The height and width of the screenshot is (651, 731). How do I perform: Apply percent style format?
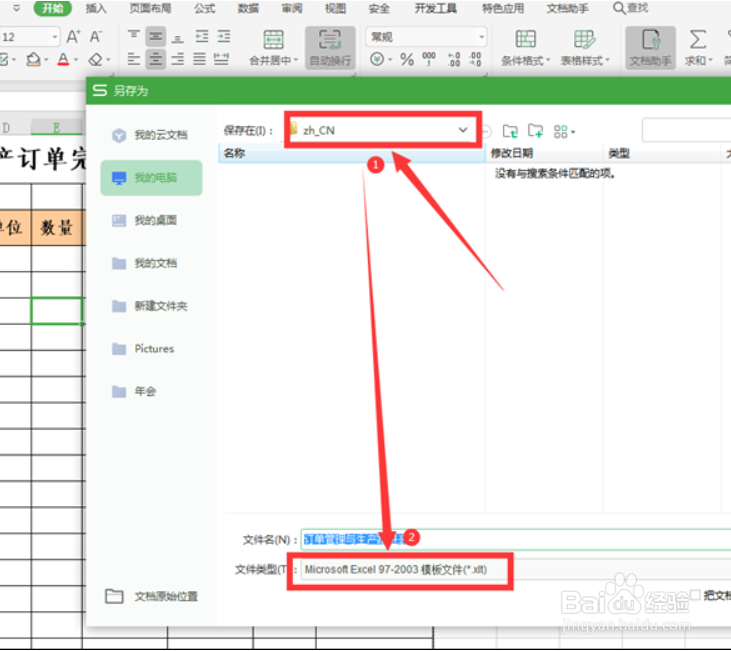(407, 59)
